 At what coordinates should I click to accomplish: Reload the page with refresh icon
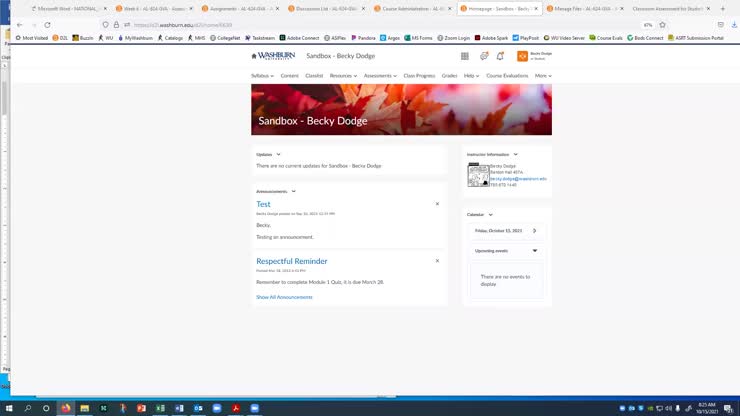pos(47,25)
